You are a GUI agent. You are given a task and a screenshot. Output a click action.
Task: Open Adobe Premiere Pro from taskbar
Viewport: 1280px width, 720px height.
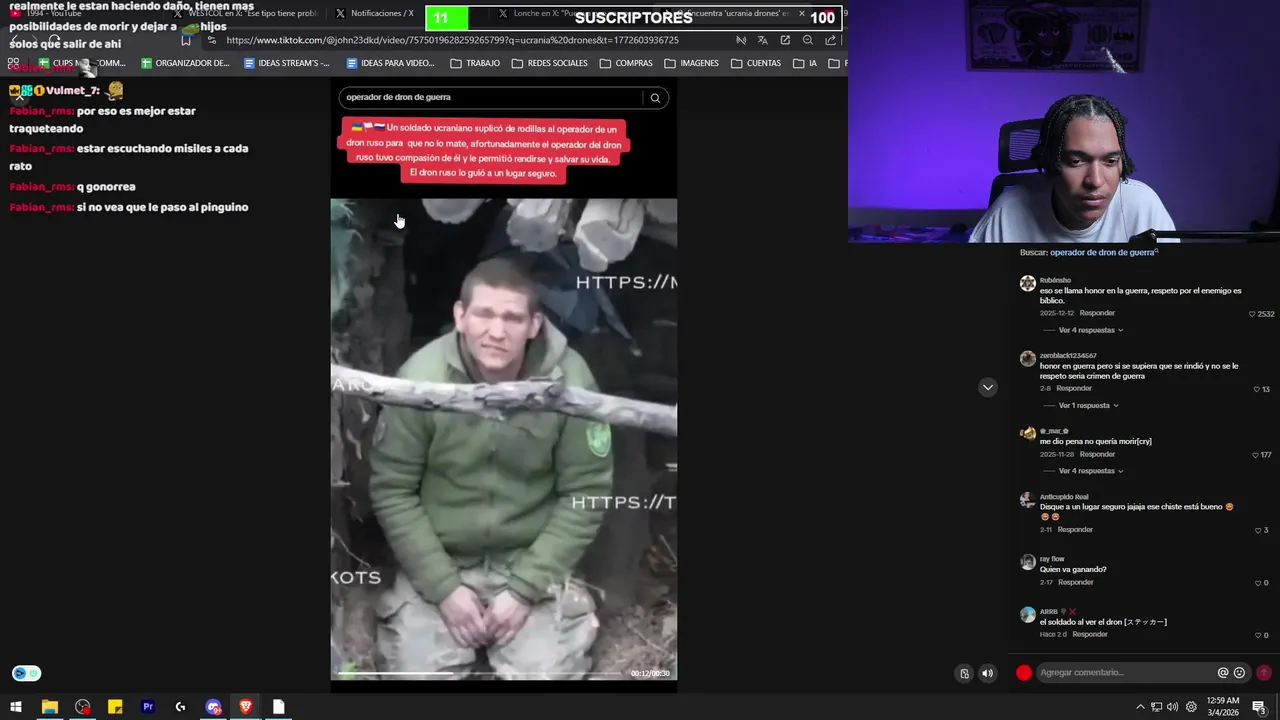148,707
